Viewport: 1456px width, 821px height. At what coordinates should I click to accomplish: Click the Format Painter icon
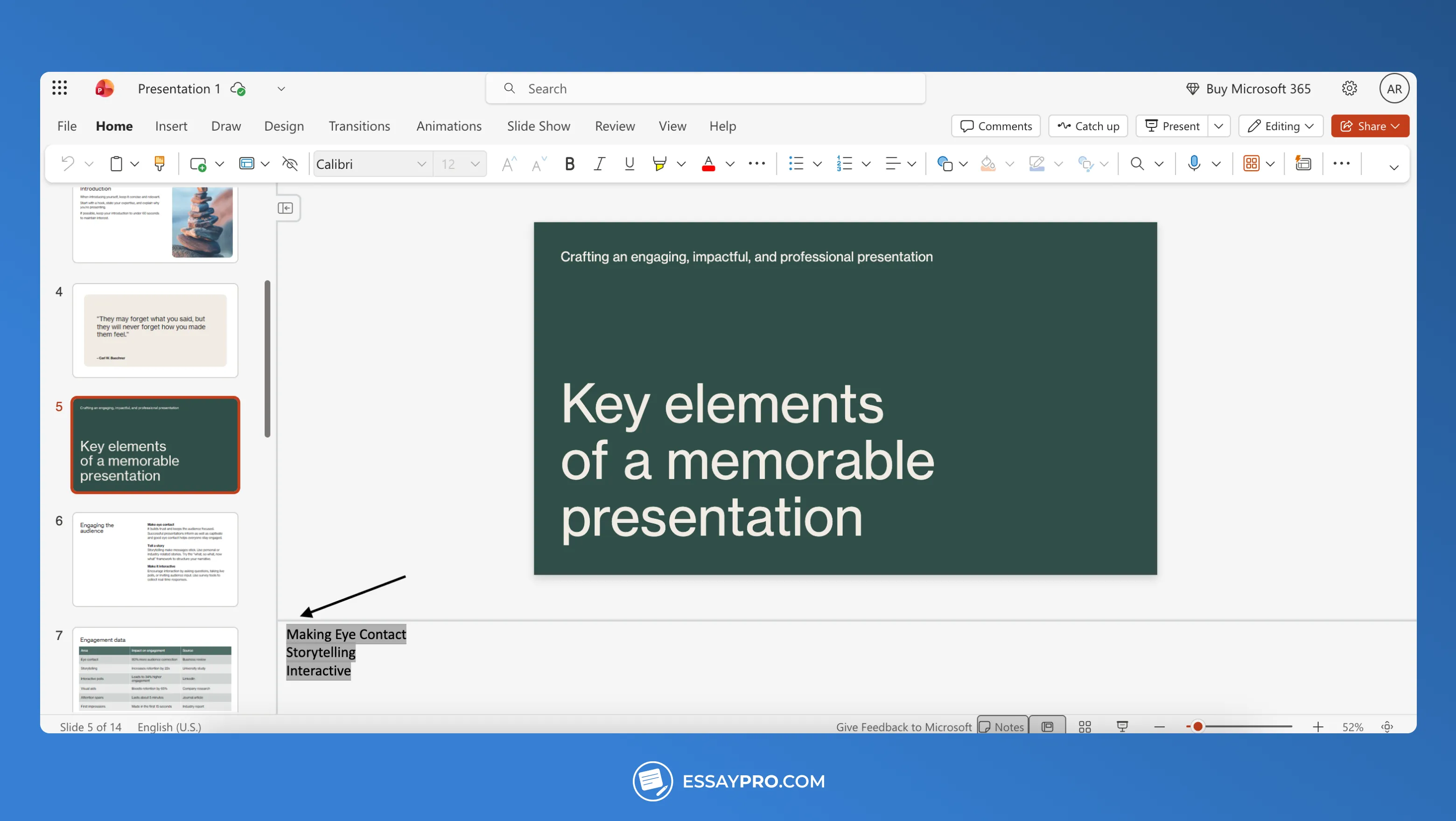pos(160,164)
